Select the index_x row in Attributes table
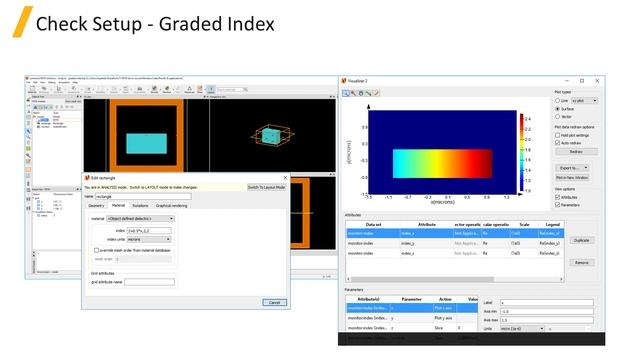Image resolution: width=640 pixels, height=360 pixels. [455, 233]
